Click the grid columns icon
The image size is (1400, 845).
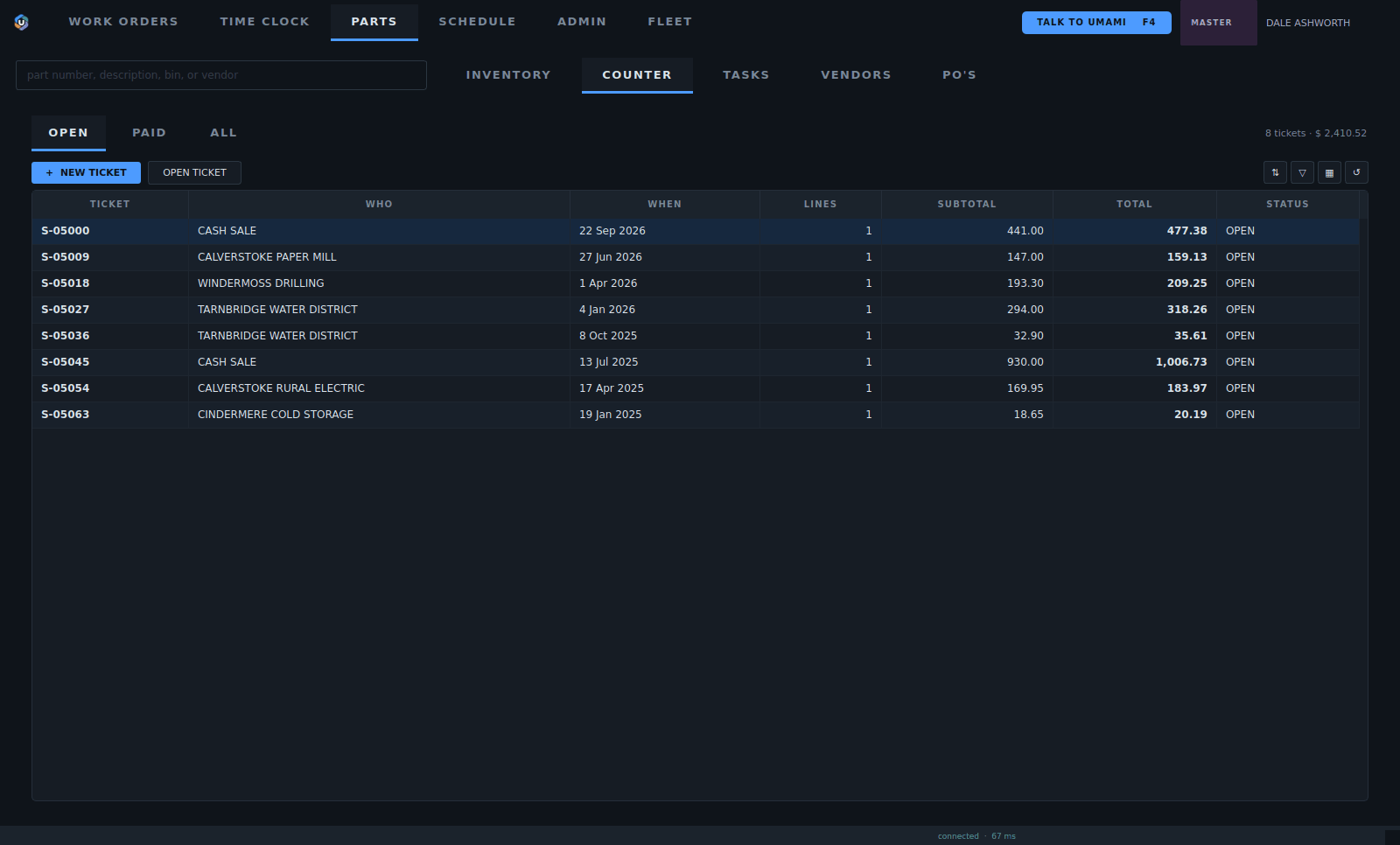pyautogui.click(x=1329, y=172)
